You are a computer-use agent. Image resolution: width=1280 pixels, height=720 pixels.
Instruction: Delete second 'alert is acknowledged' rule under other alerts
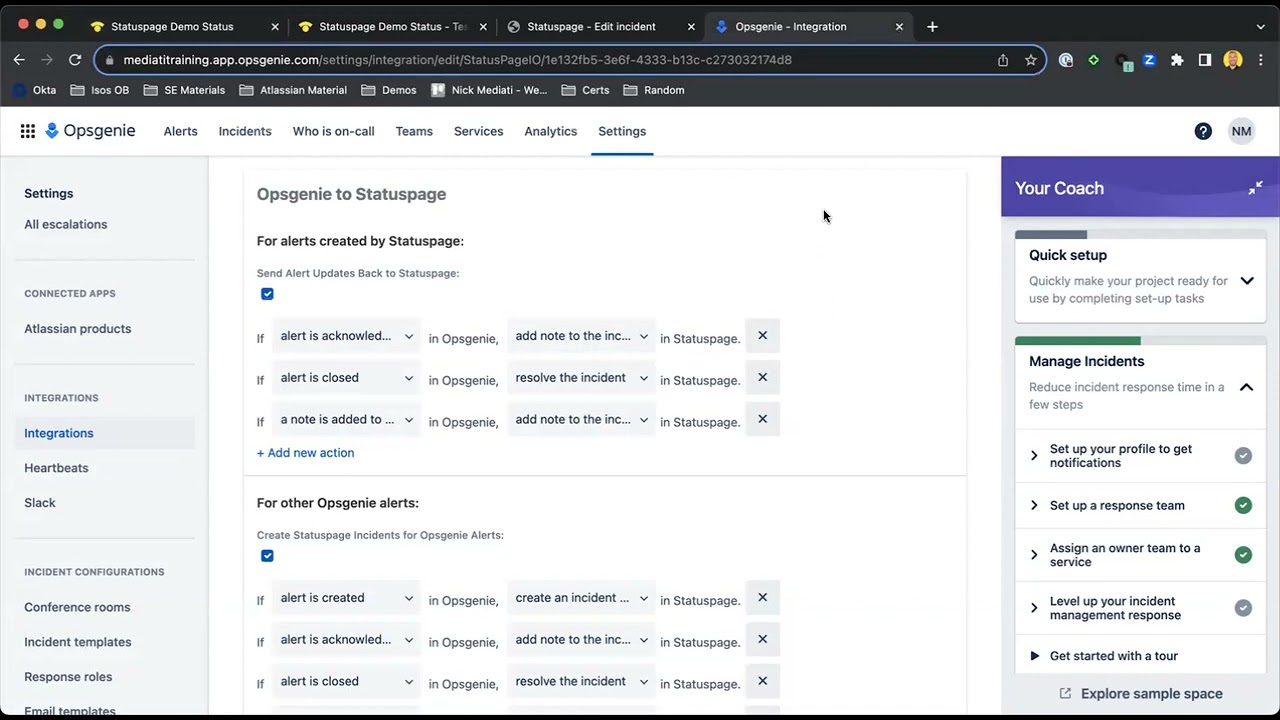coord(762,640)
